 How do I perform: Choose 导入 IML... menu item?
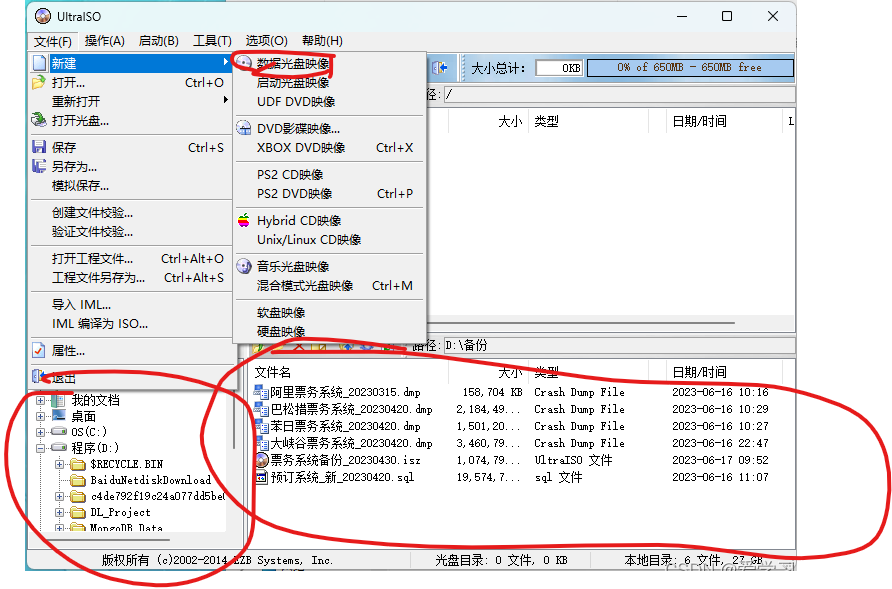point(131,304)
